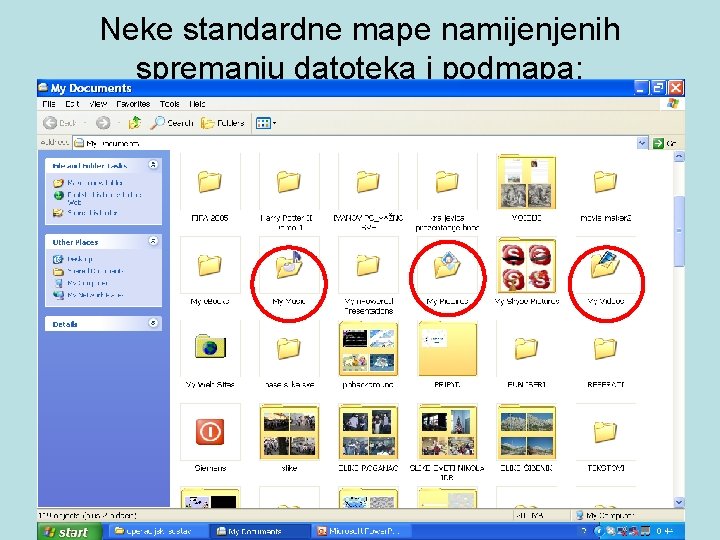This screenshot has width=720, height=540.
Task: Expand the Details panel
Action: [x=153, y=323]
